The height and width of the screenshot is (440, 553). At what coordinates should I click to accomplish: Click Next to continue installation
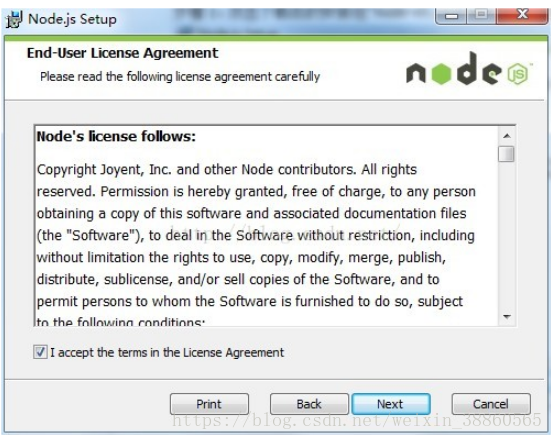(x=391, y=404)
